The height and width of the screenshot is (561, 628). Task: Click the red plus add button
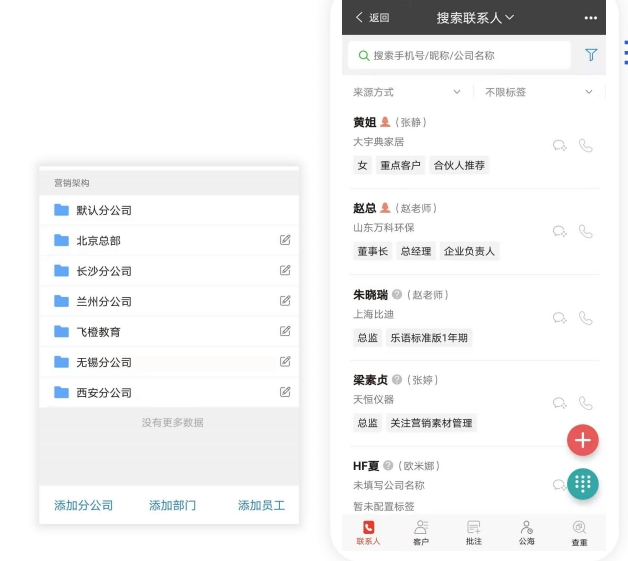pos(582,440)
